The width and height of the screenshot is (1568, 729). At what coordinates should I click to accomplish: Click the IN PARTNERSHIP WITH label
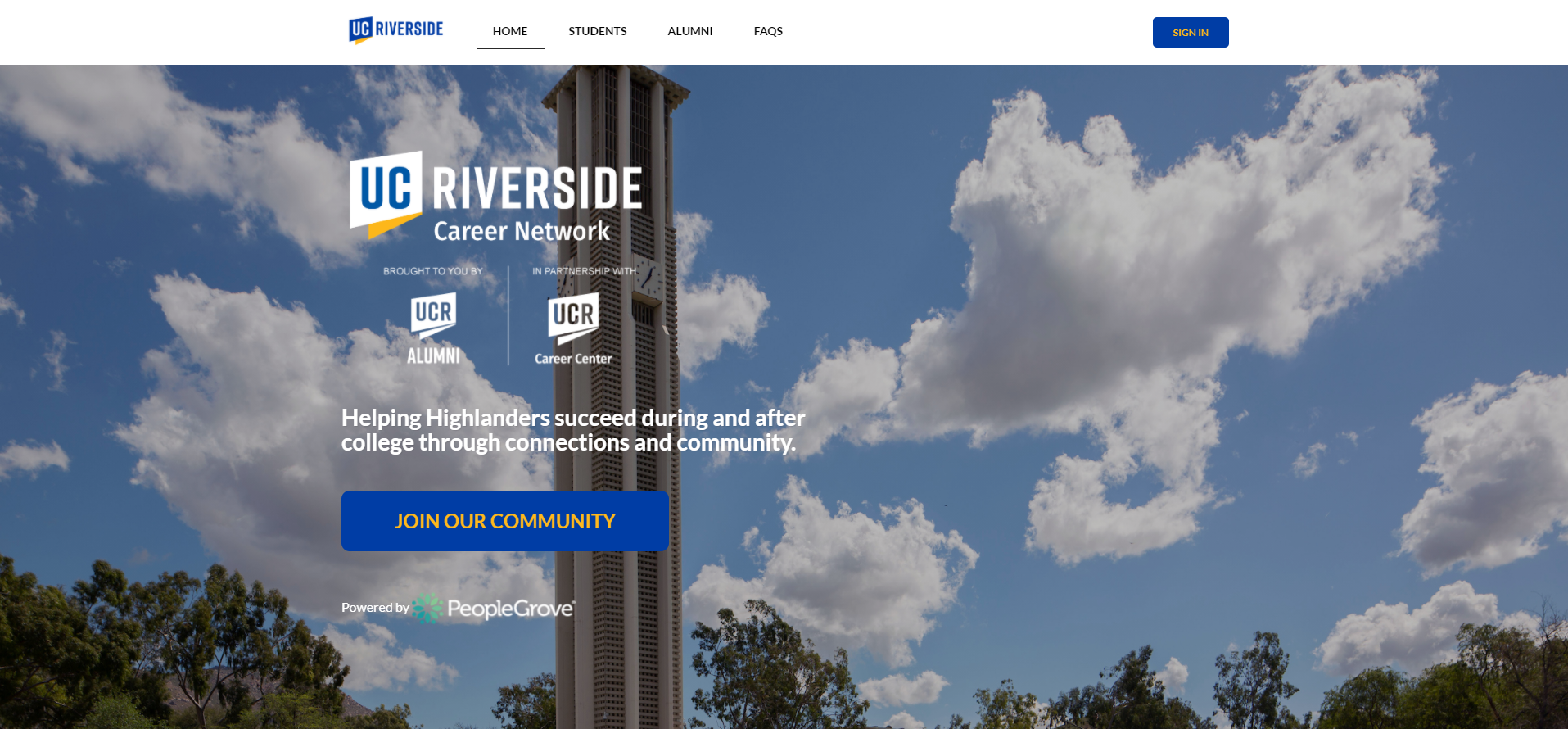[x=584, y=271]
